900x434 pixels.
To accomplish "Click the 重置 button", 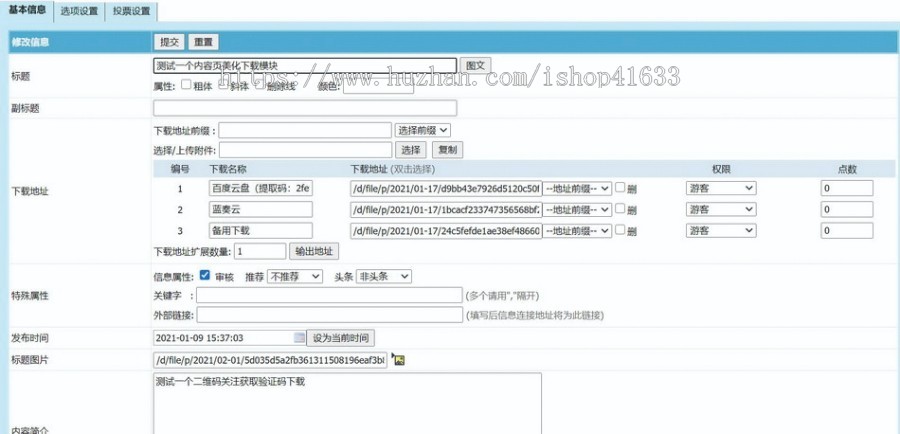I will (x=203, y=42).
